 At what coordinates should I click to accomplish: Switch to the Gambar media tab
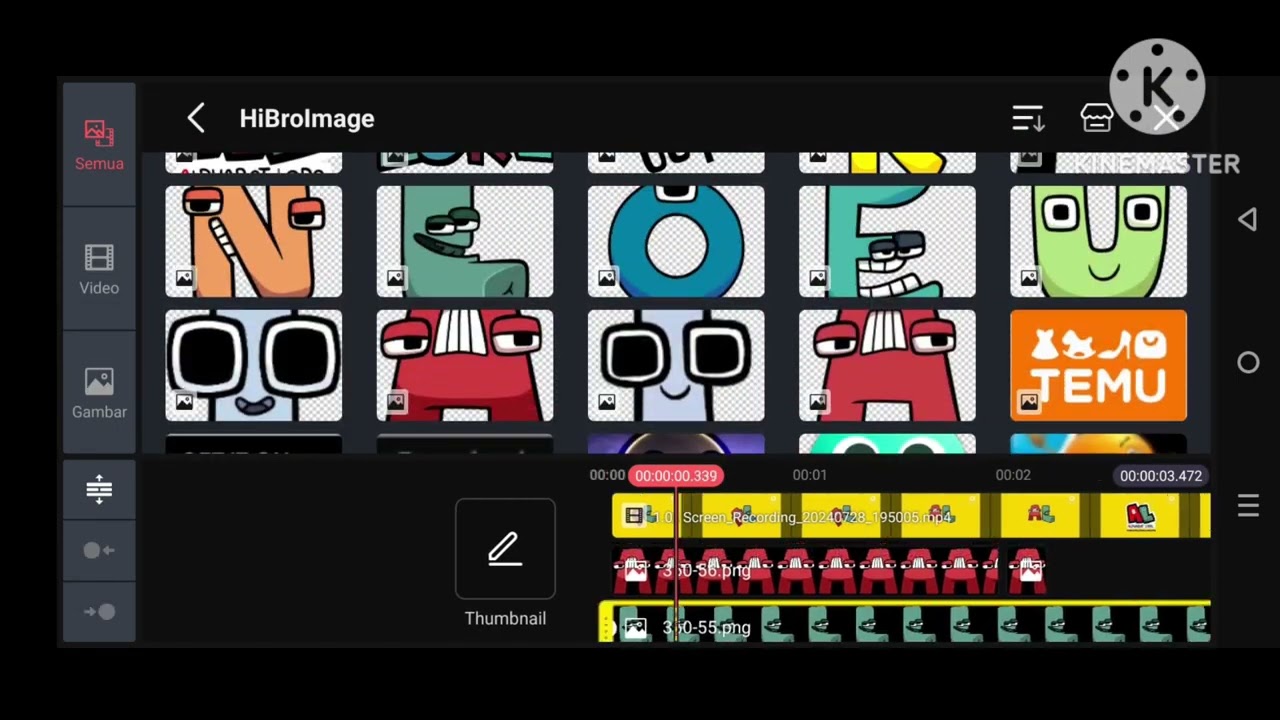(99, 394)
